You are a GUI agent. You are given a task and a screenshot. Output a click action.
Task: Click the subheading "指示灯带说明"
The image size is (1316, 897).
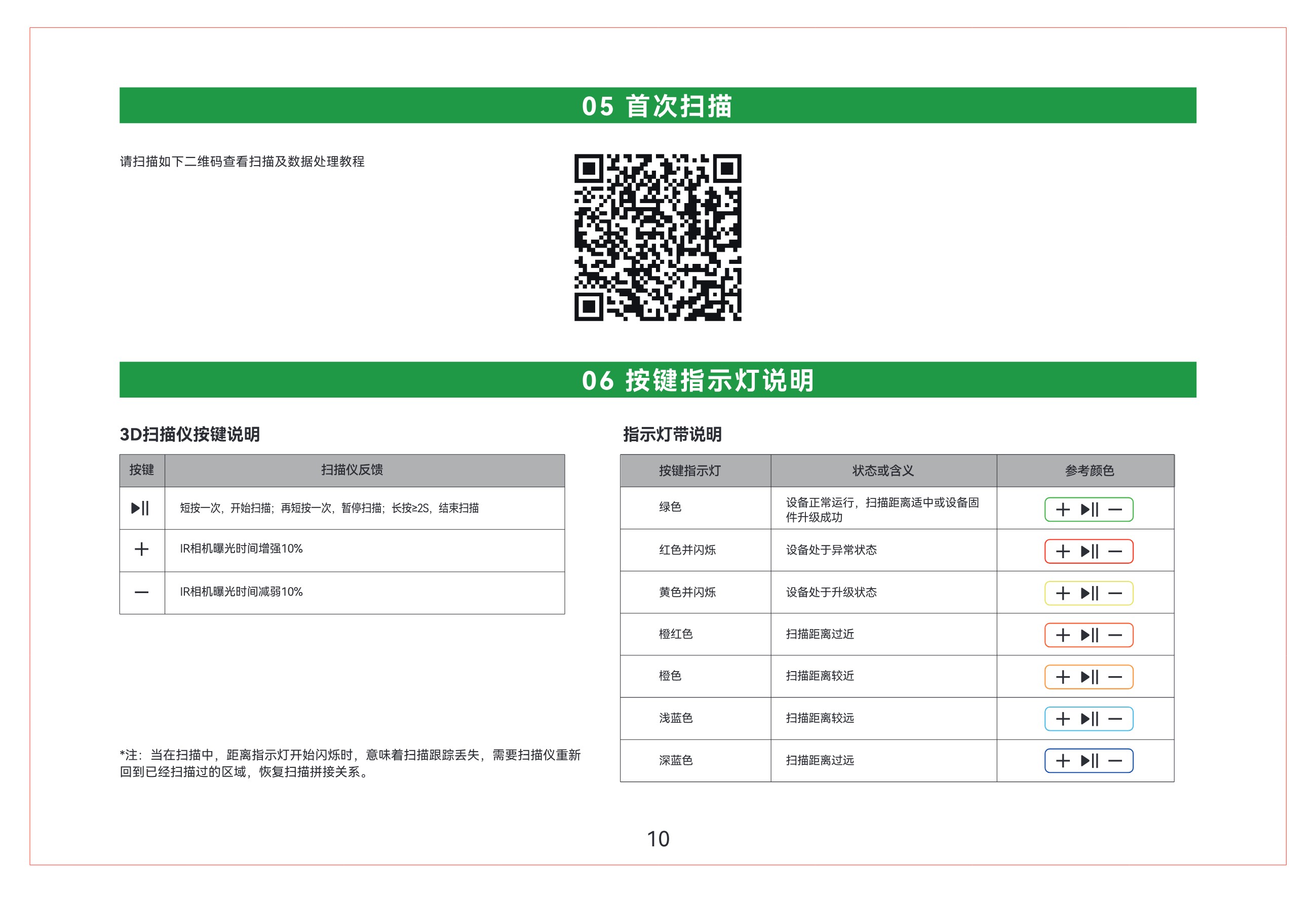(672, 435)
